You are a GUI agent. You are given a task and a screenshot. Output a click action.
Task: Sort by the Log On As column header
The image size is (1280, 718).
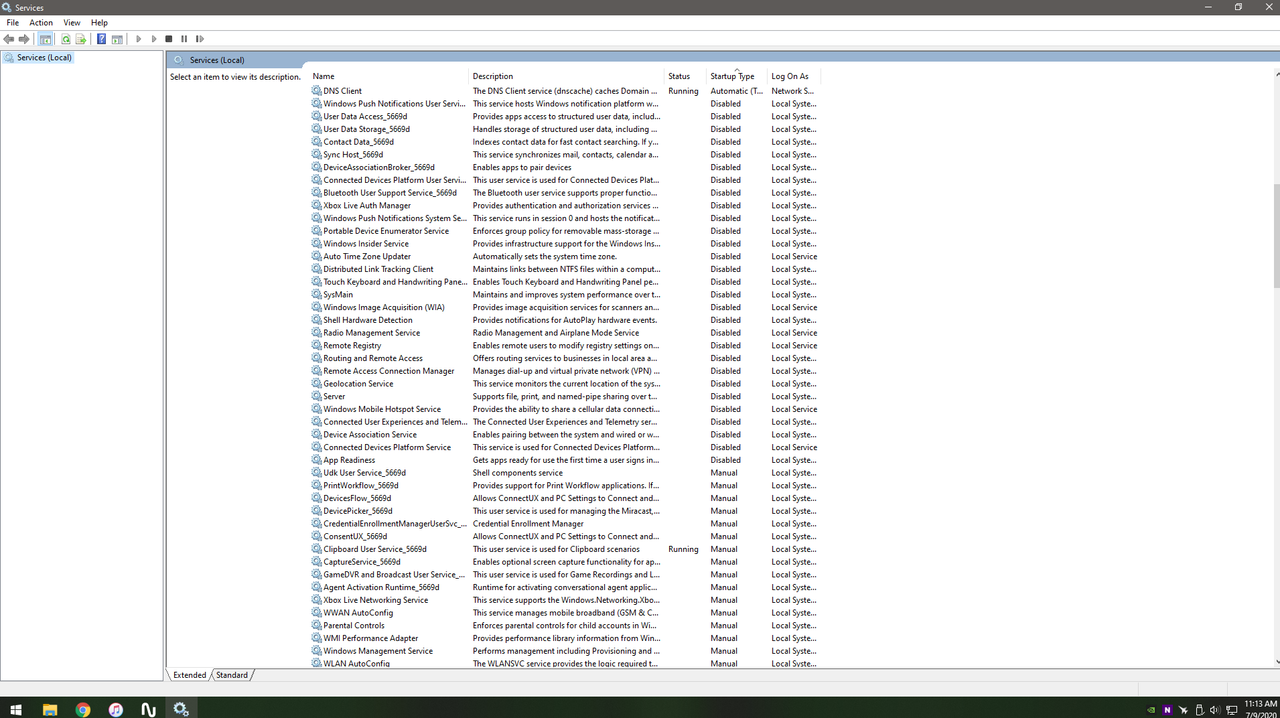coord(793,76)
